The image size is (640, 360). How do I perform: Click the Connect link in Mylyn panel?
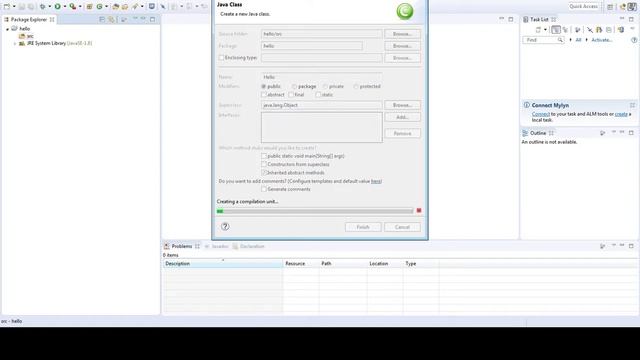pyautogui.click(x=541, y=114)
